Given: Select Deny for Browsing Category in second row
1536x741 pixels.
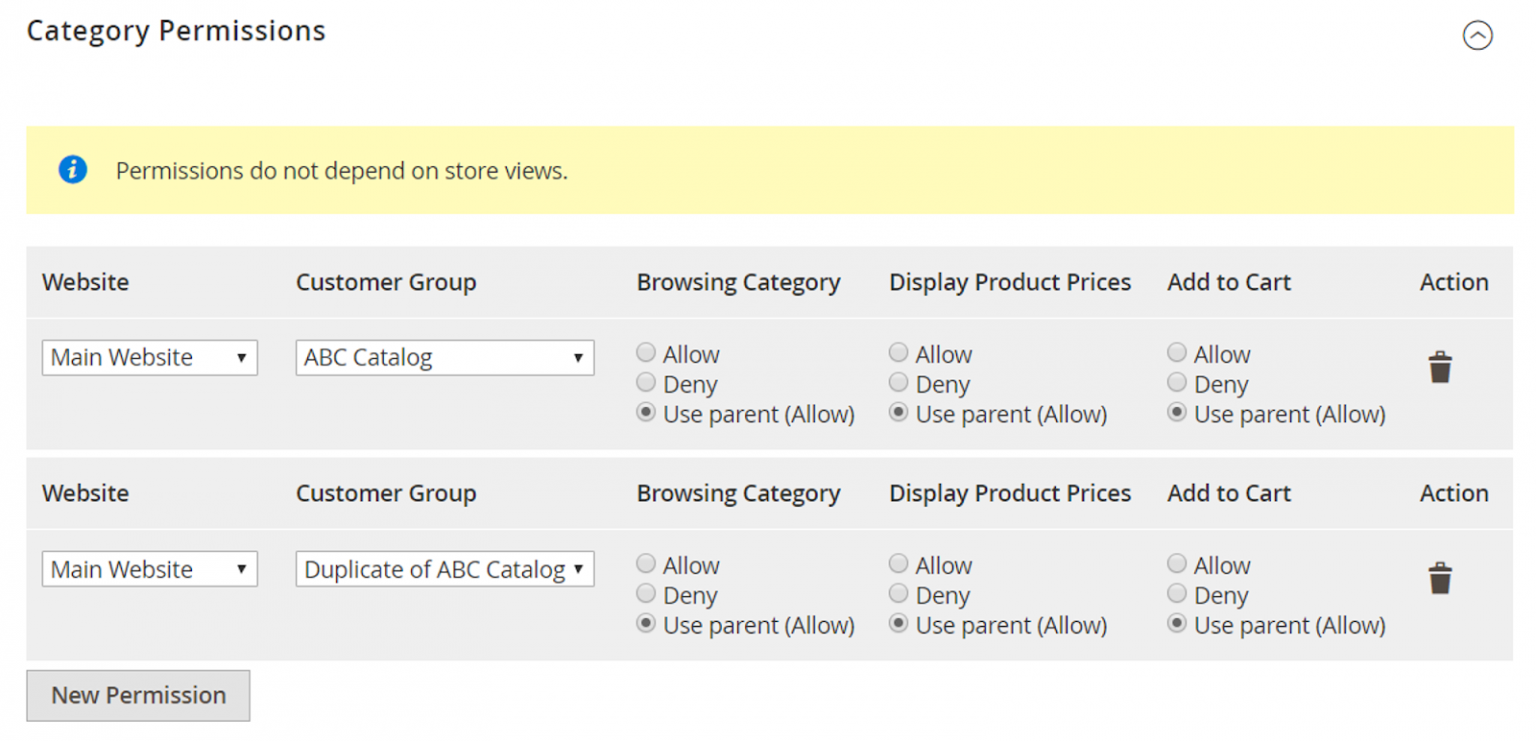Looking at the screenshot, I should pyautogui.click(x=646, y=594).
